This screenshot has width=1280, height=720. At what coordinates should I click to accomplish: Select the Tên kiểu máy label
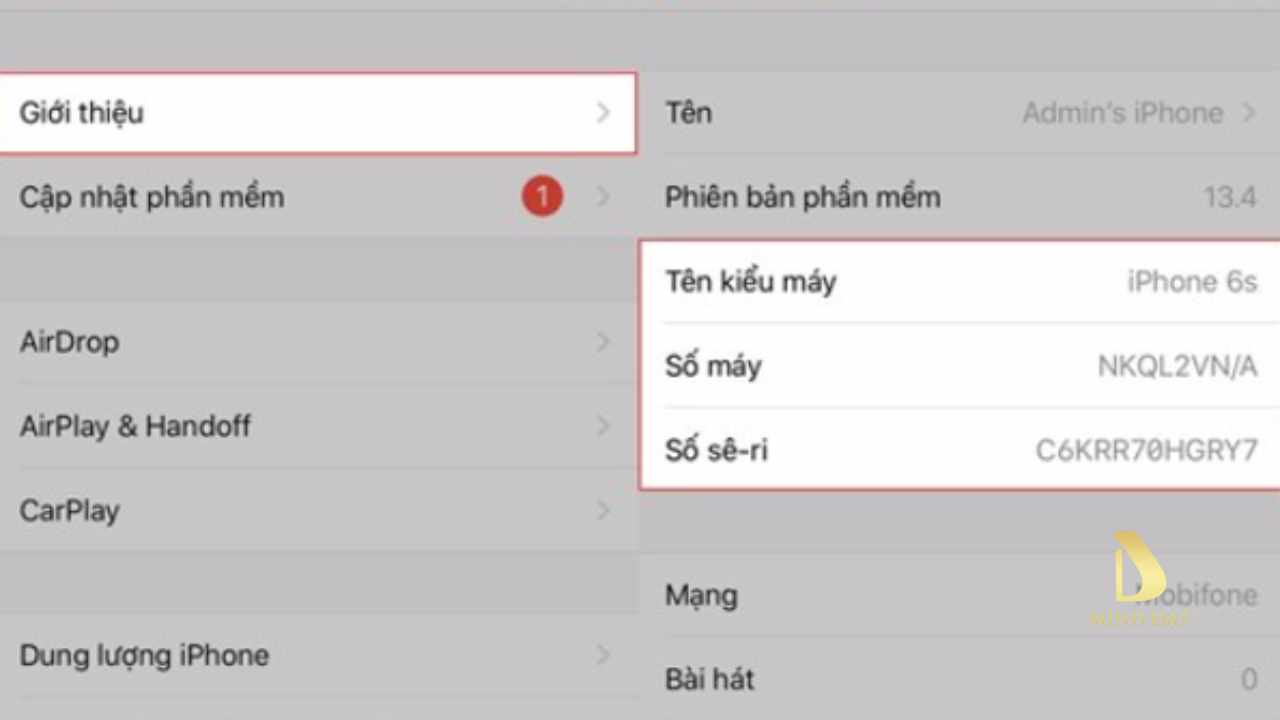[751, 282]
